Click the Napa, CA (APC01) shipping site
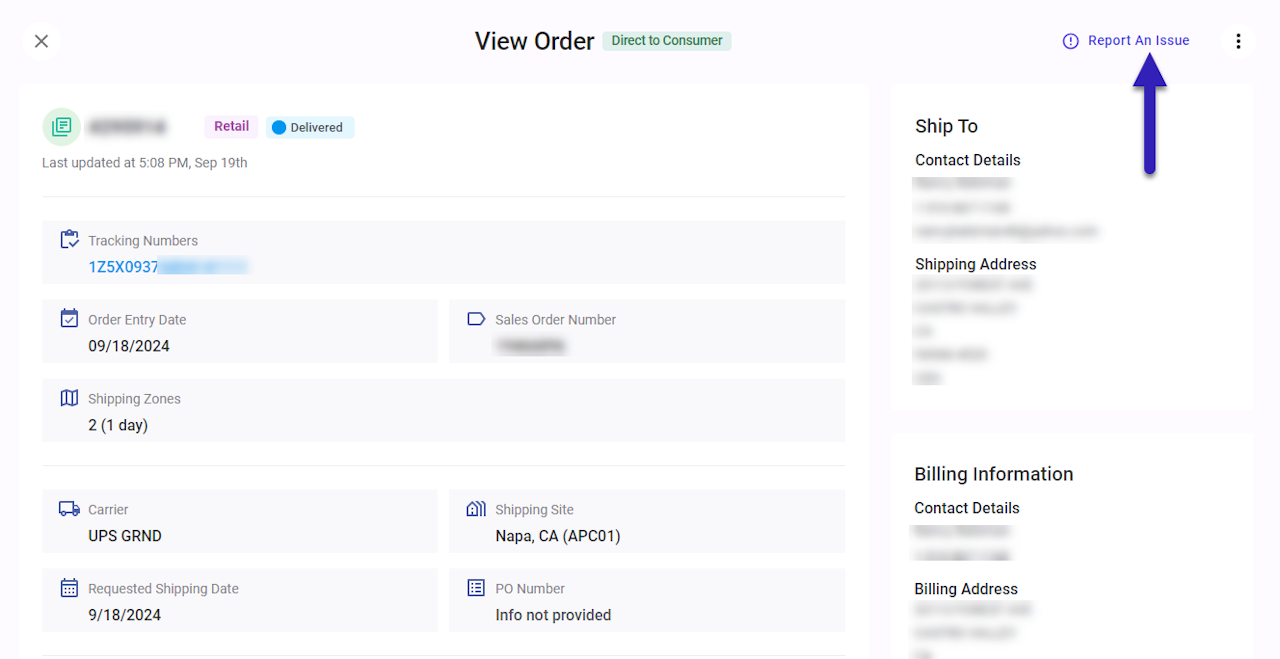 tap(558, 536)
